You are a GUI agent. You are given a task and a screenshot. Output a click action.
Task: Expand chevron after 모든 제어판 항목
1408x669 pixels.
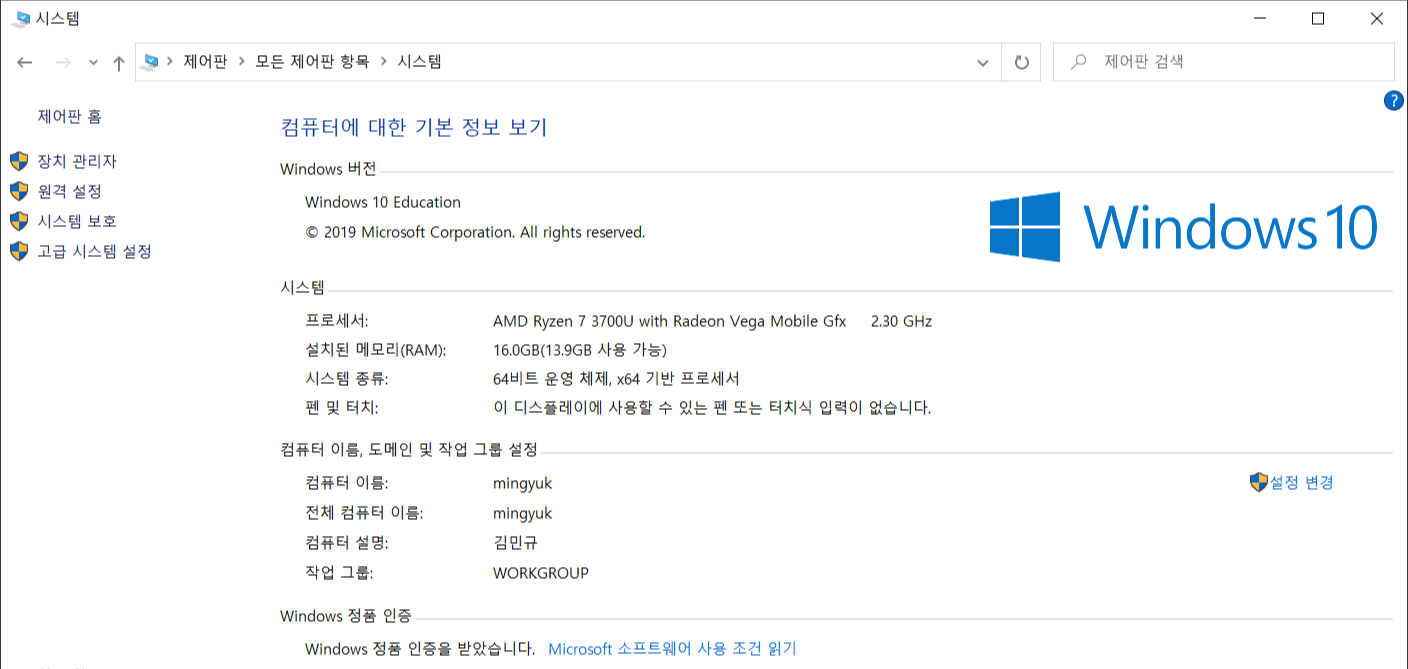[x=383, y=62]
